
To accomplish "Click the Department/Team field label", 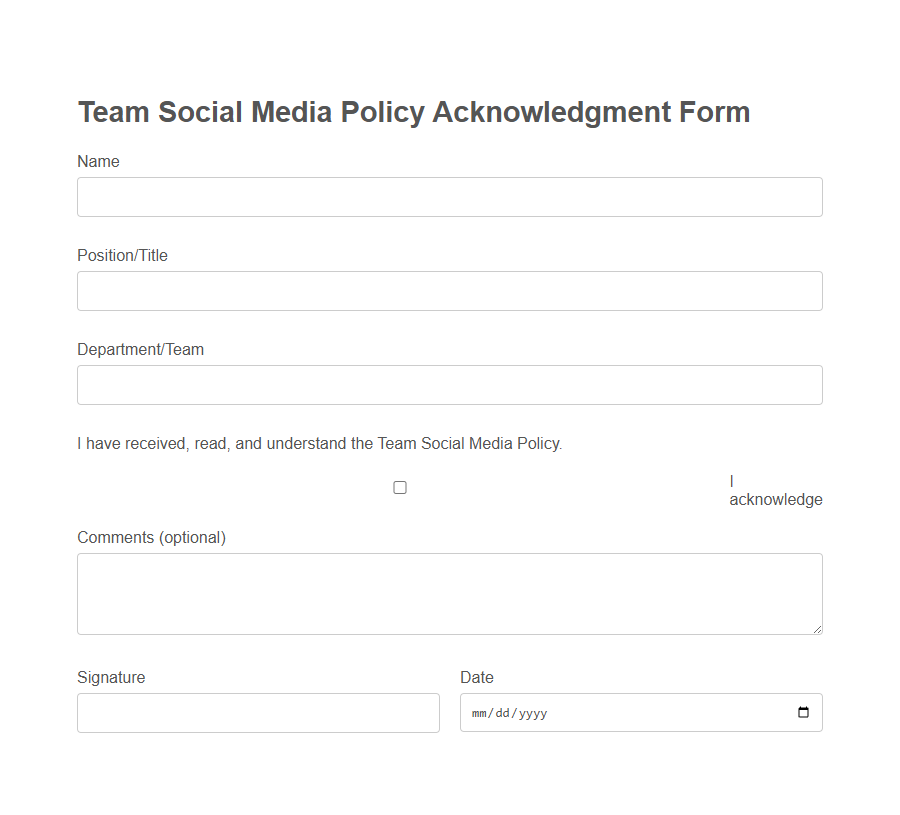I will pos(140,349).
